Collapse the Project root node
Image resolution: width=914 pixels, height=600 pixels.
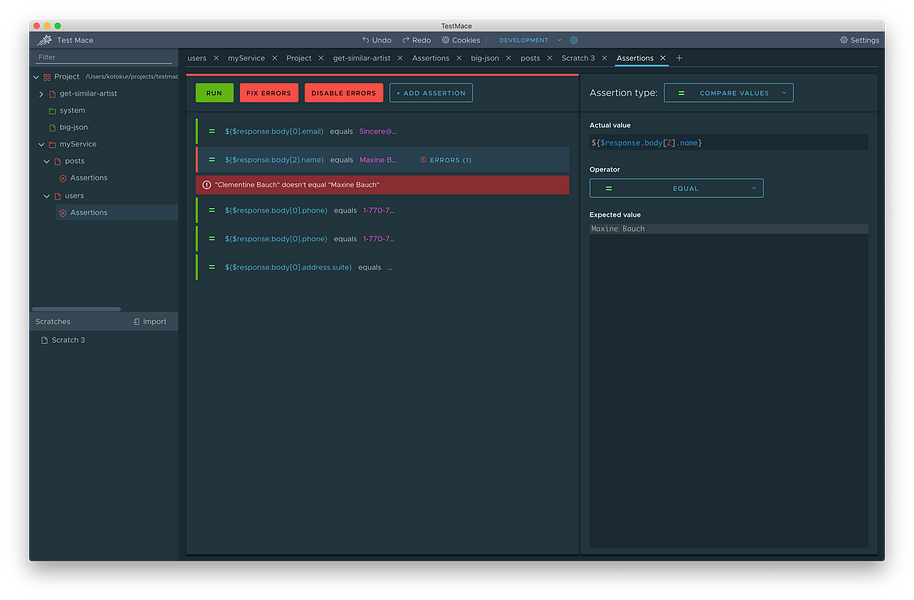coord(37,77)
